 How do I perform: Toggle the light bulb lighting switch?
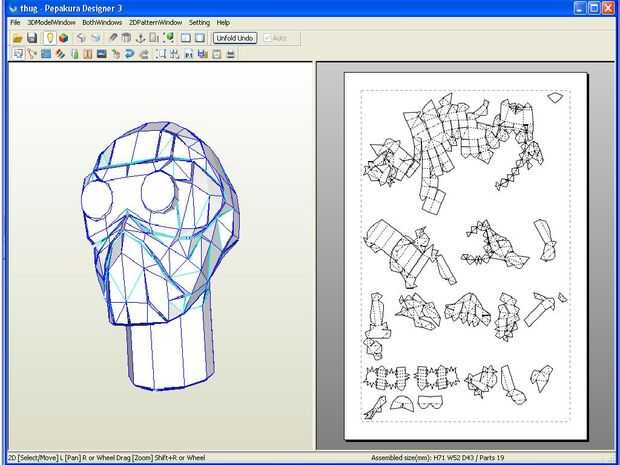point(49,38)
